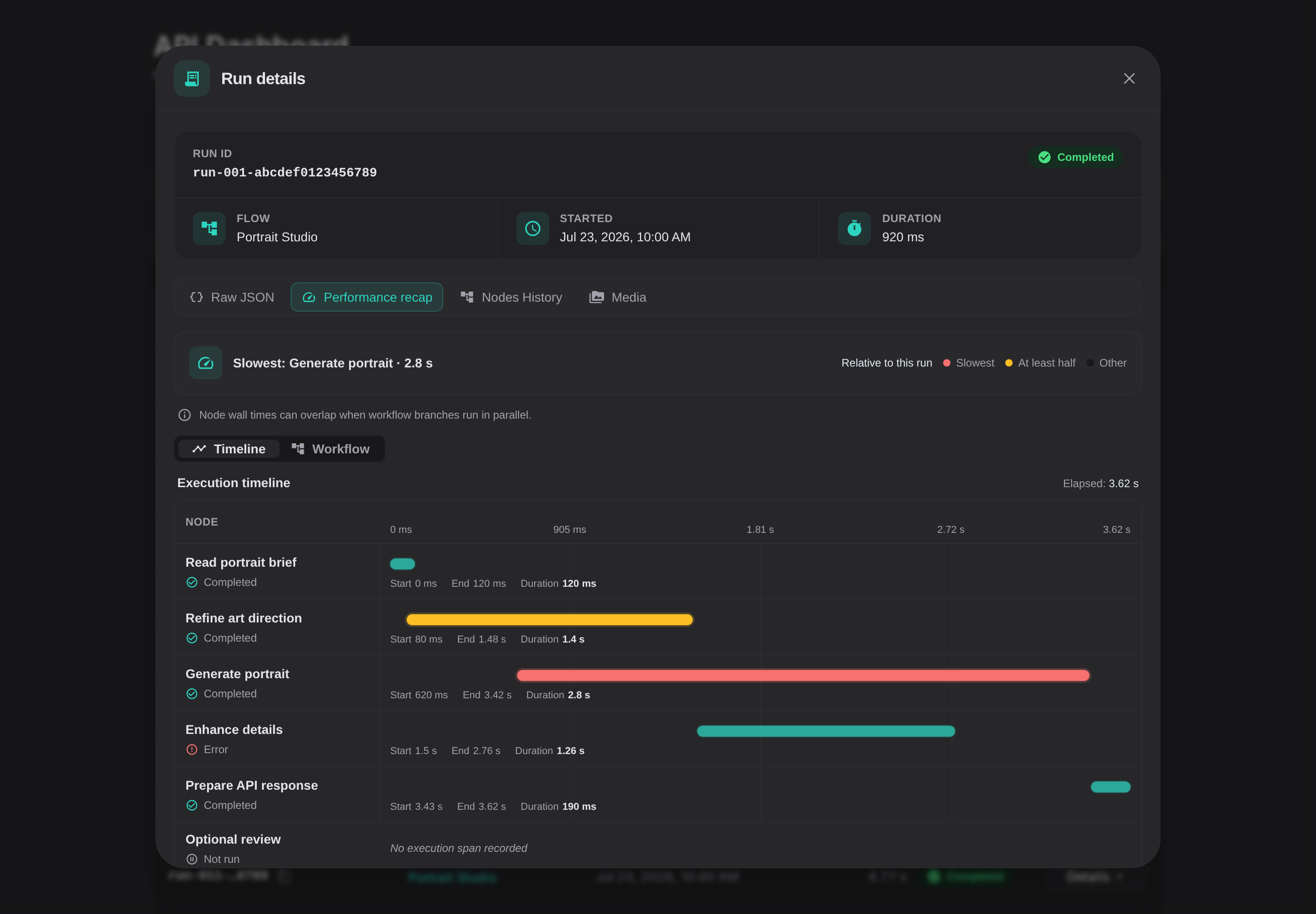Click the Run details receipt icon
Screen dimensions: 1316x914
coord(192,79)
